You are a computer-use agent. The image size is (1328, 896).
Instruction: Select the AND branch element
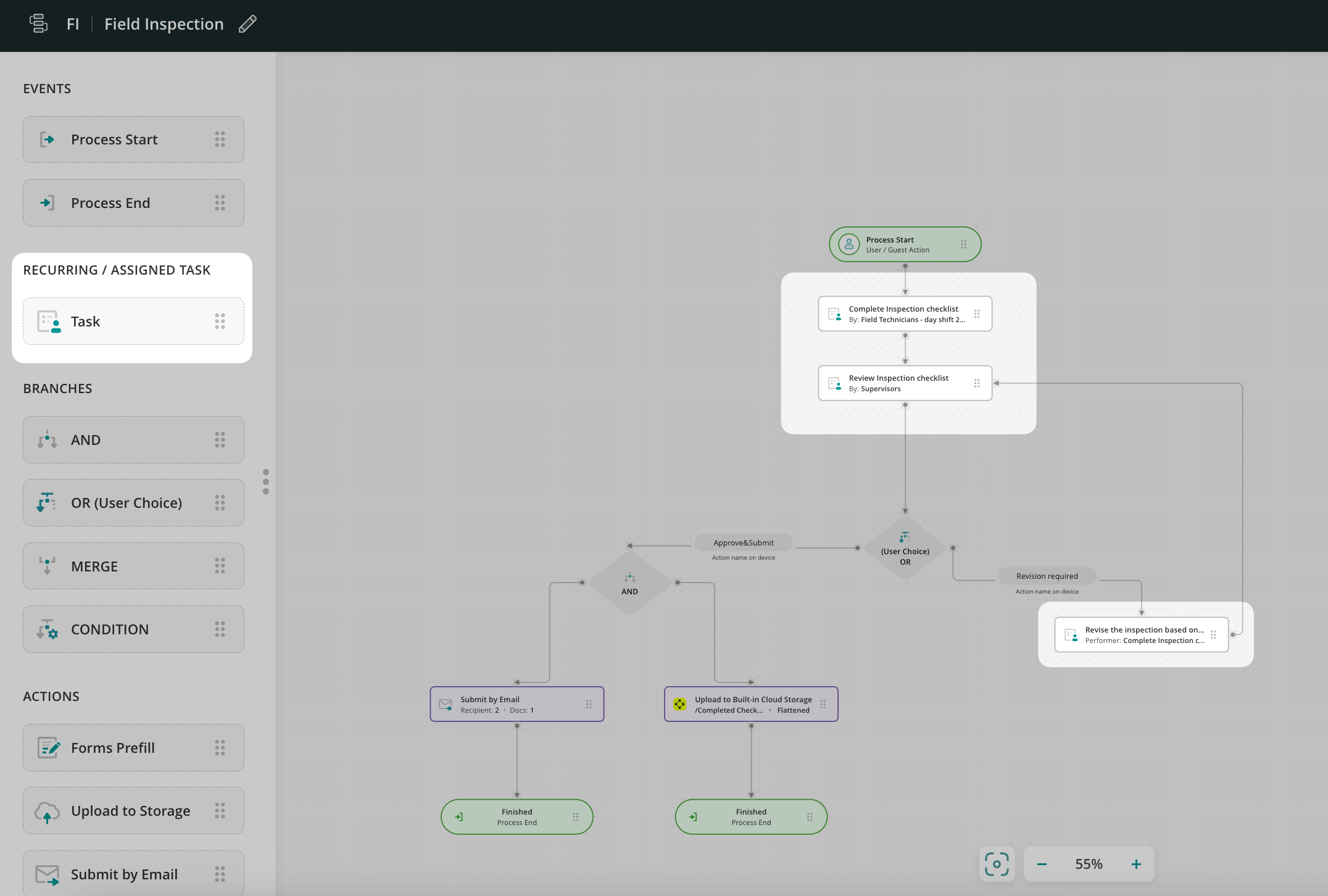(x=133, y=440)
